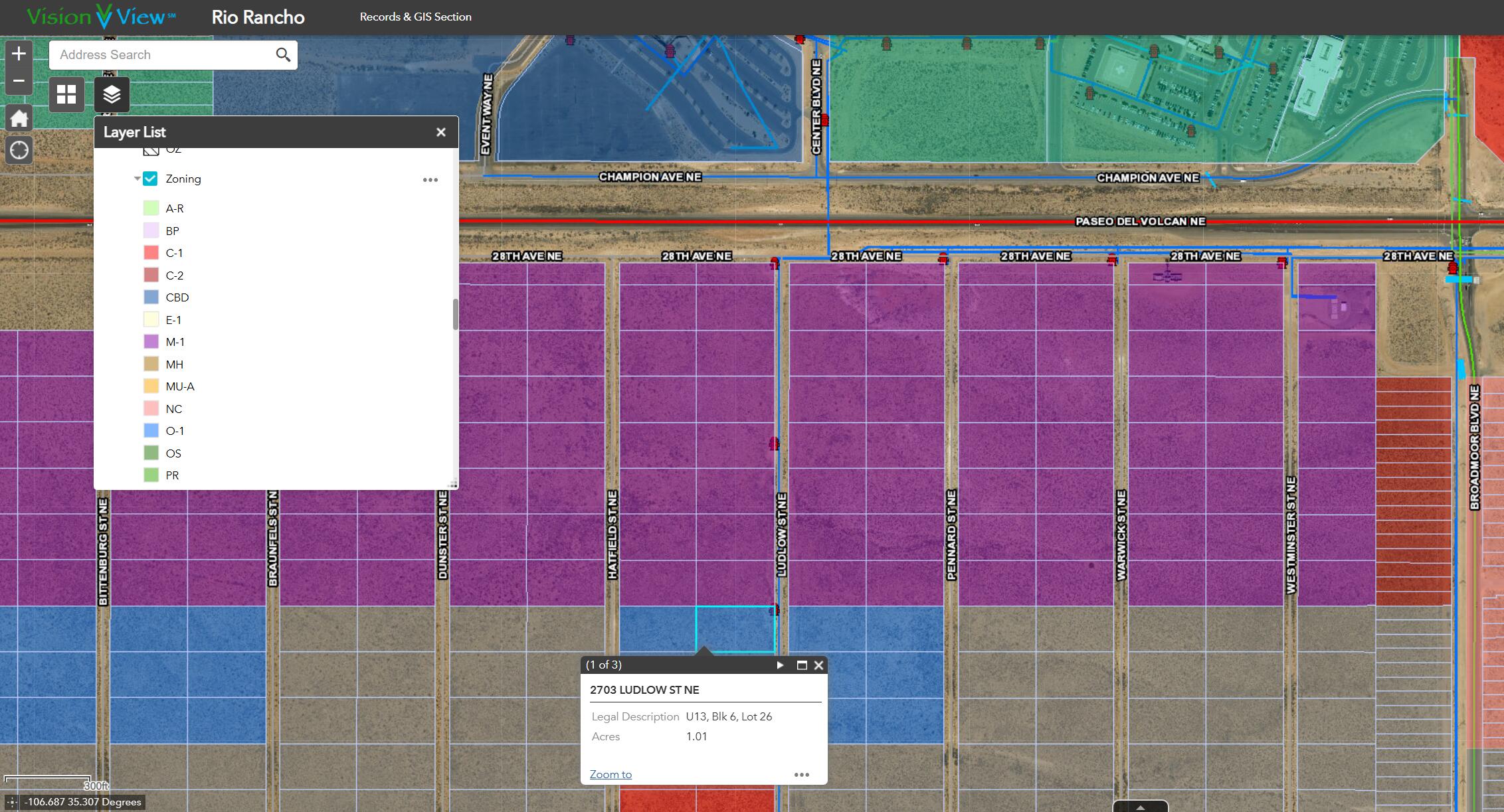Open popup actions ellipsis menu

click(x=802, y=775)
